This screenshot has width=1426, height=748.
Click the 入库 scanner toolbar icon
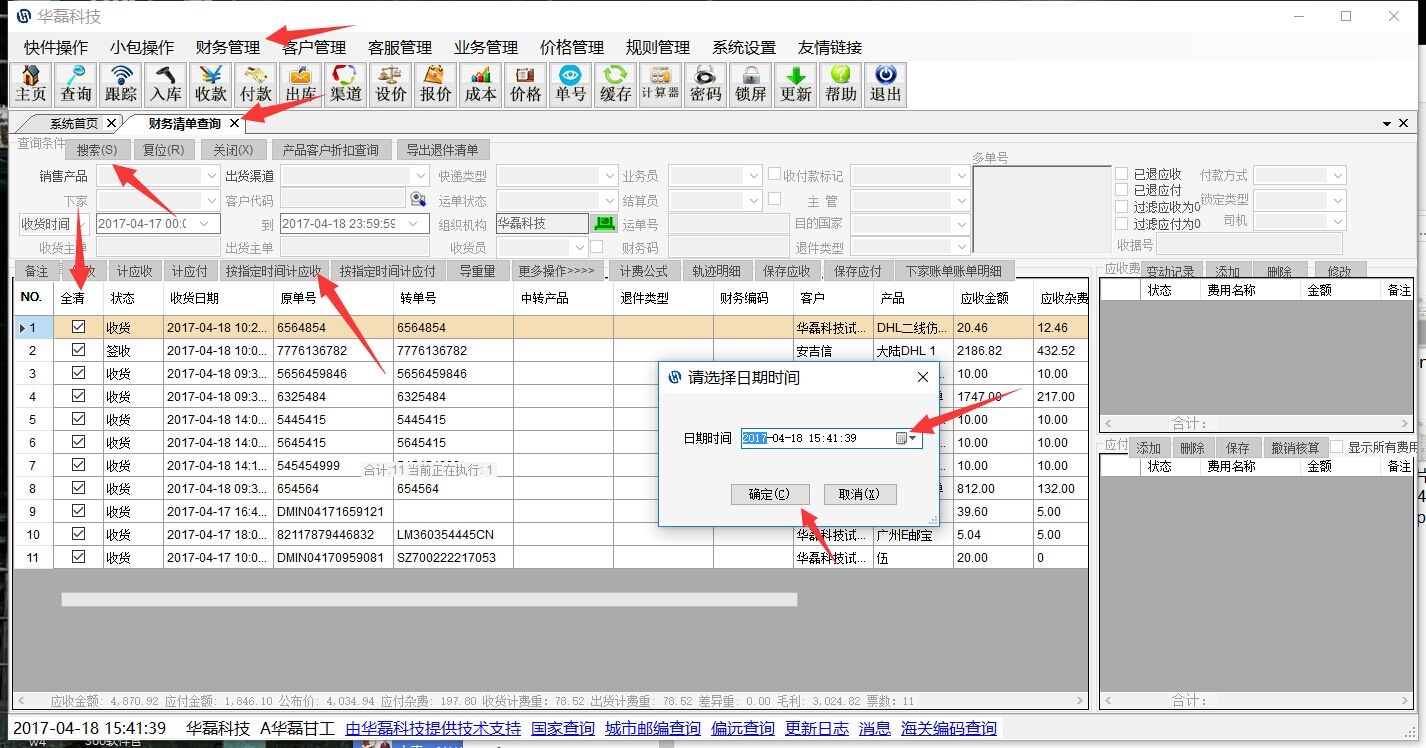[x=166, y=84]
